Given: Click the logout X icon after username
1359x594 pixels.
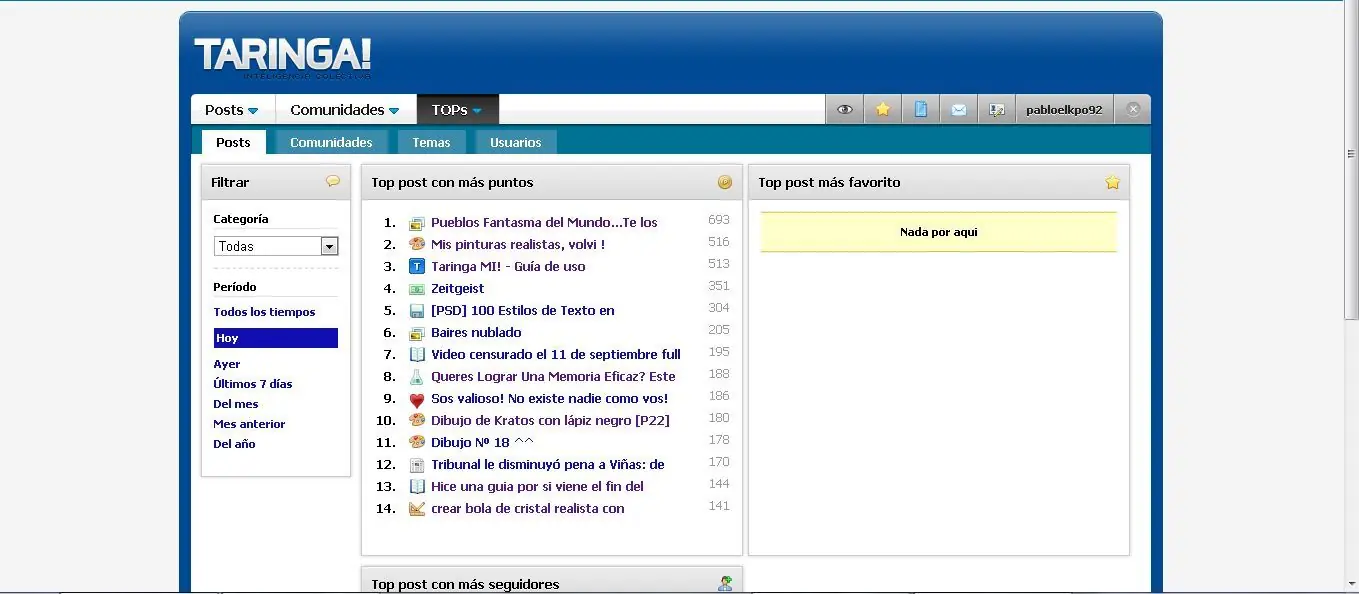Looking at the screenshot, I should coord(1133,110).
